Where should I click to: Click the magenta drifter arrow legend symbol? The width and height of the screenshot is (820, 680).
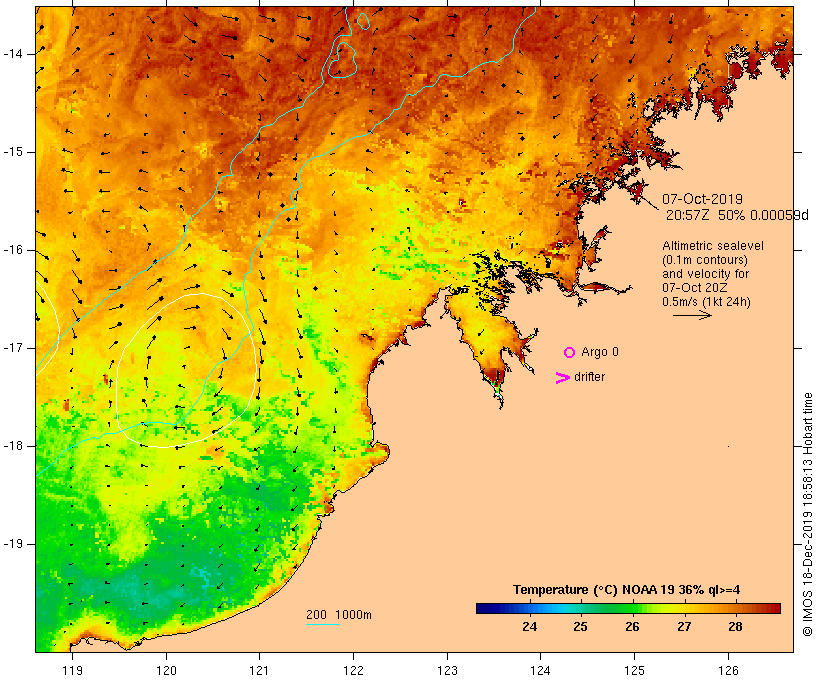click(x=562, y=378)
